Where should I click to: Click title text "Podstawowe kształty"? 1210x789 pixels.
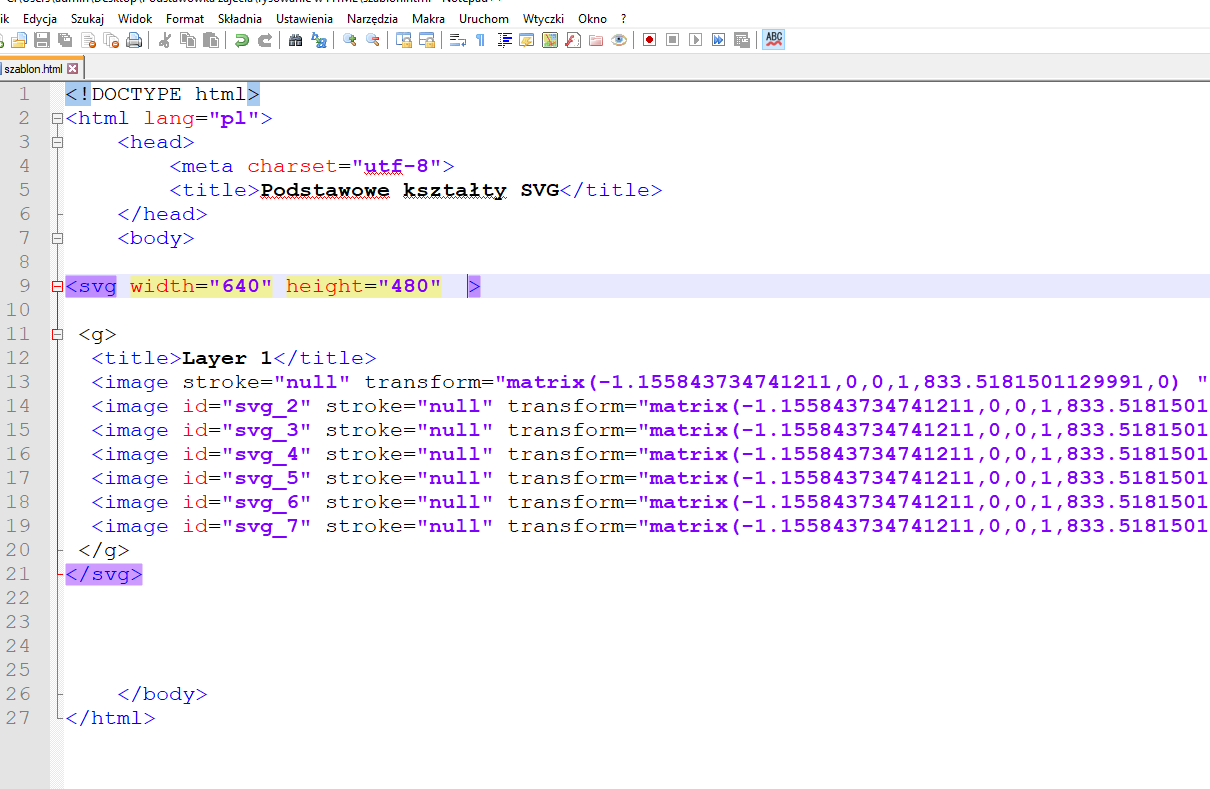[384, 190]
